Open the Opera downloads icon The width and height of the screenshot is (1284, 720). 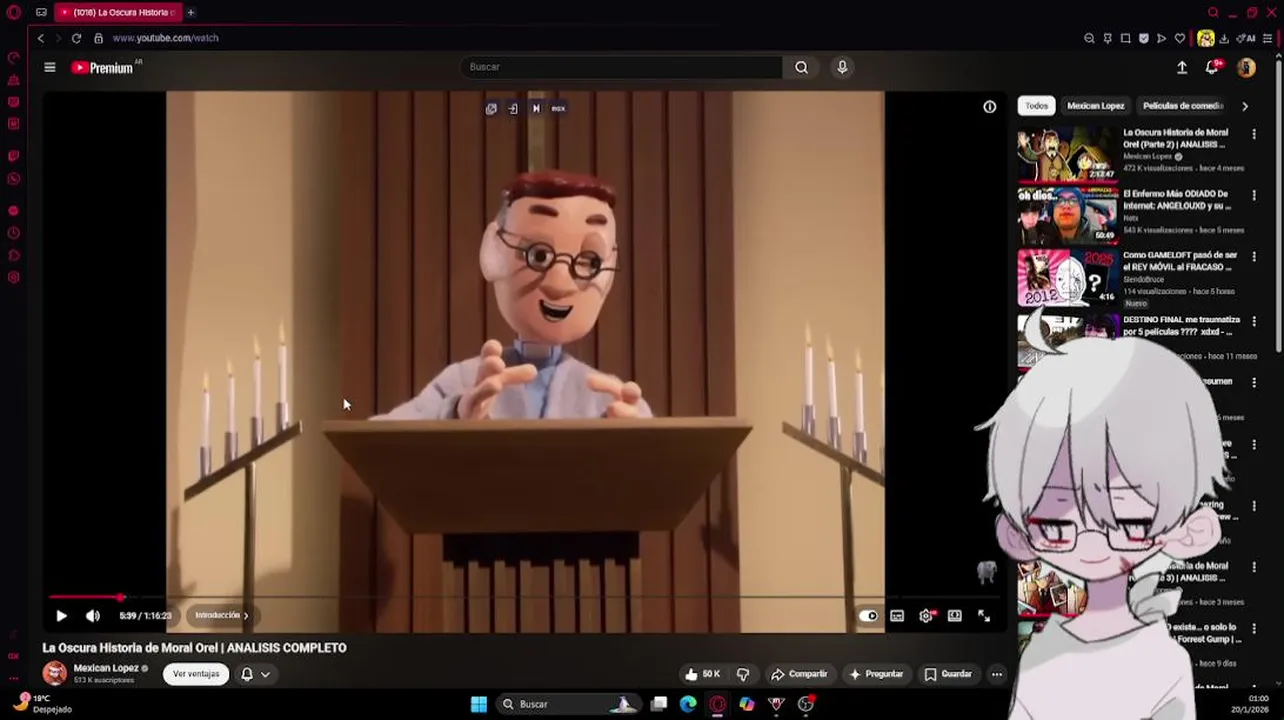(1223, 38)
